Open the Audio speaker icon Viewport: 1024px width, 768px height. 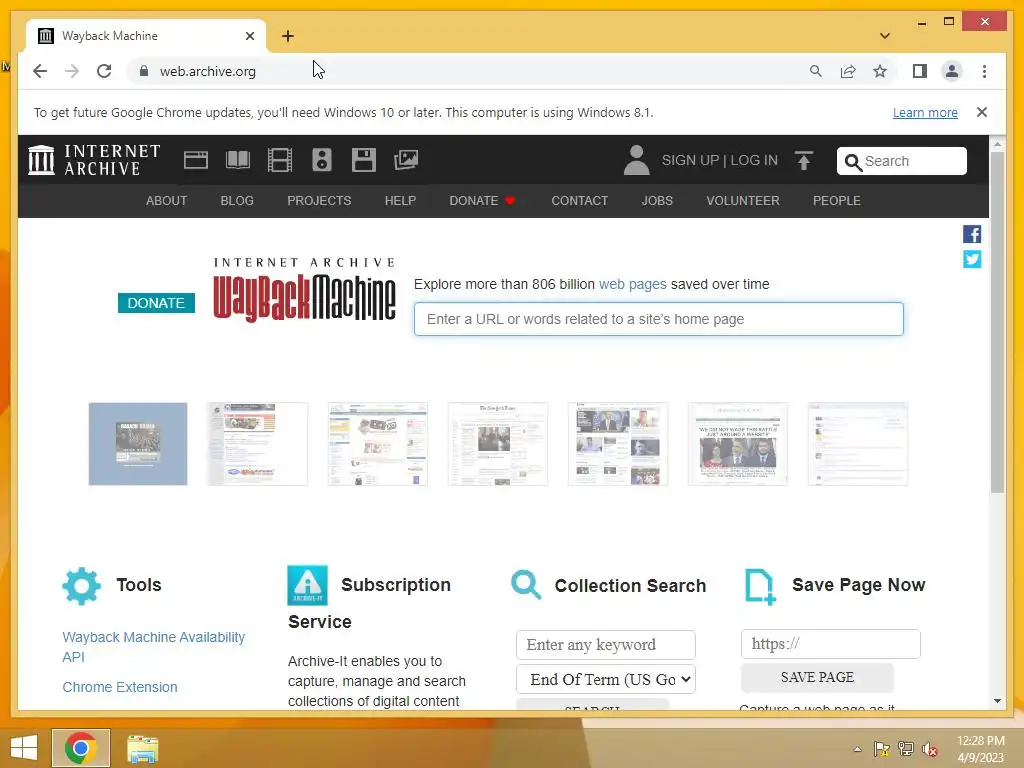tap(322, 160)
